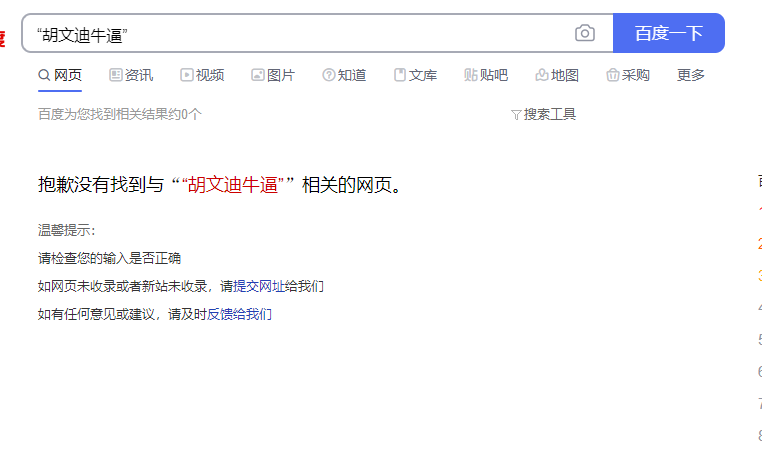Open the 文库 tab
The height and width of the screenshot is (450, 762).
415,75
